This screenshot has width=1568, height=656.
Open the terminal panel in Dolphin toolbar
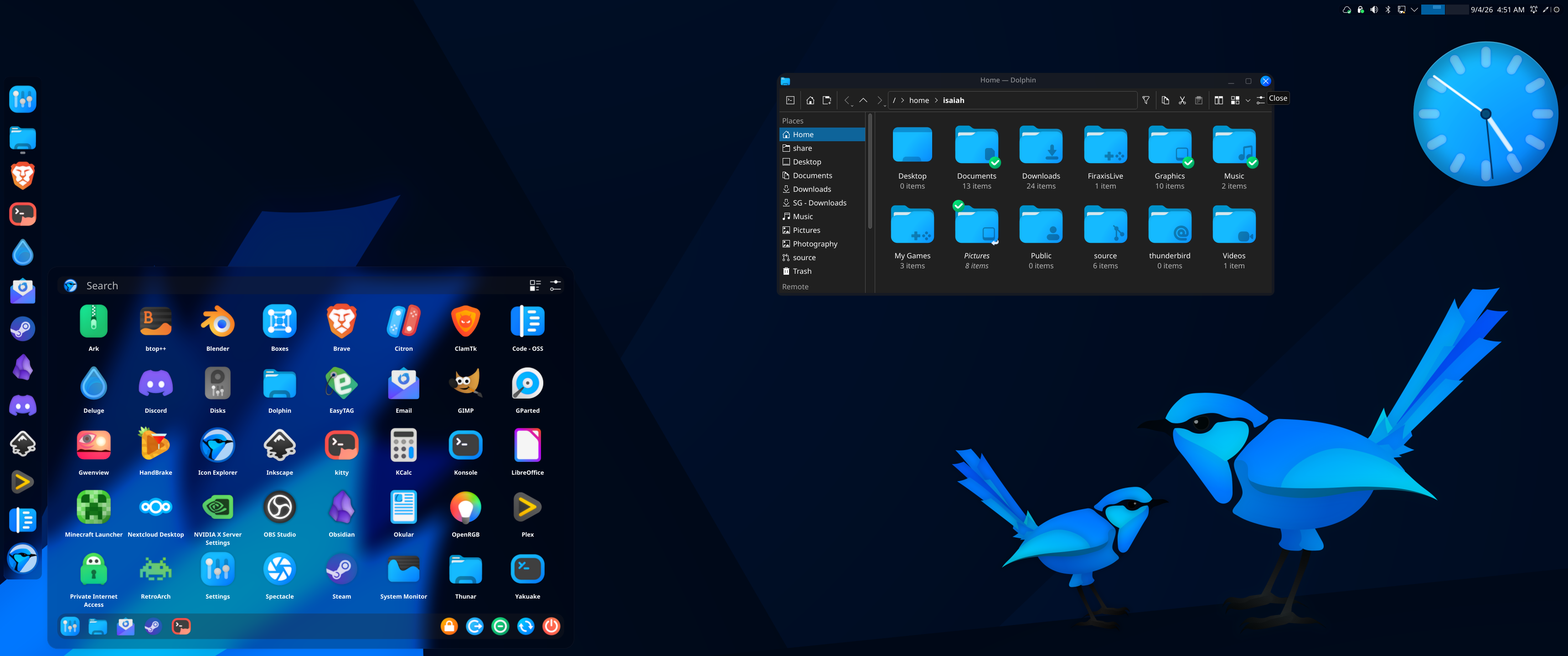point(790,100)
